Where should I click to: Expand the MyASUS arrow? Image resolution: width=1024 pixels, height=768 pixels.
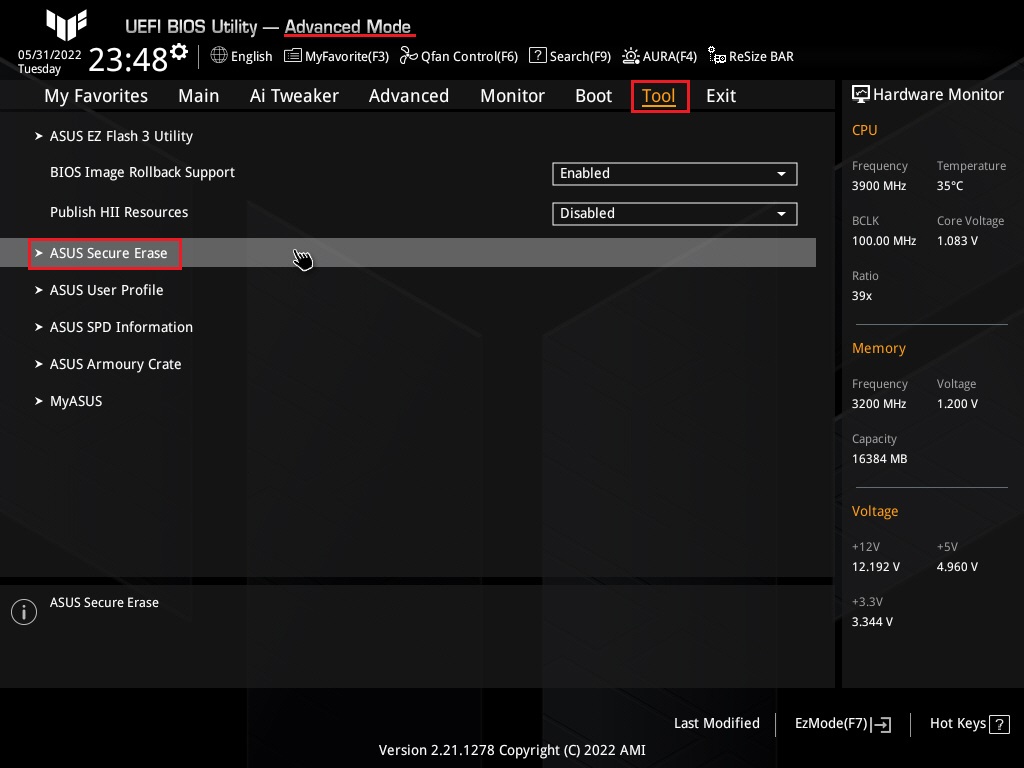(x=39, y=401)
